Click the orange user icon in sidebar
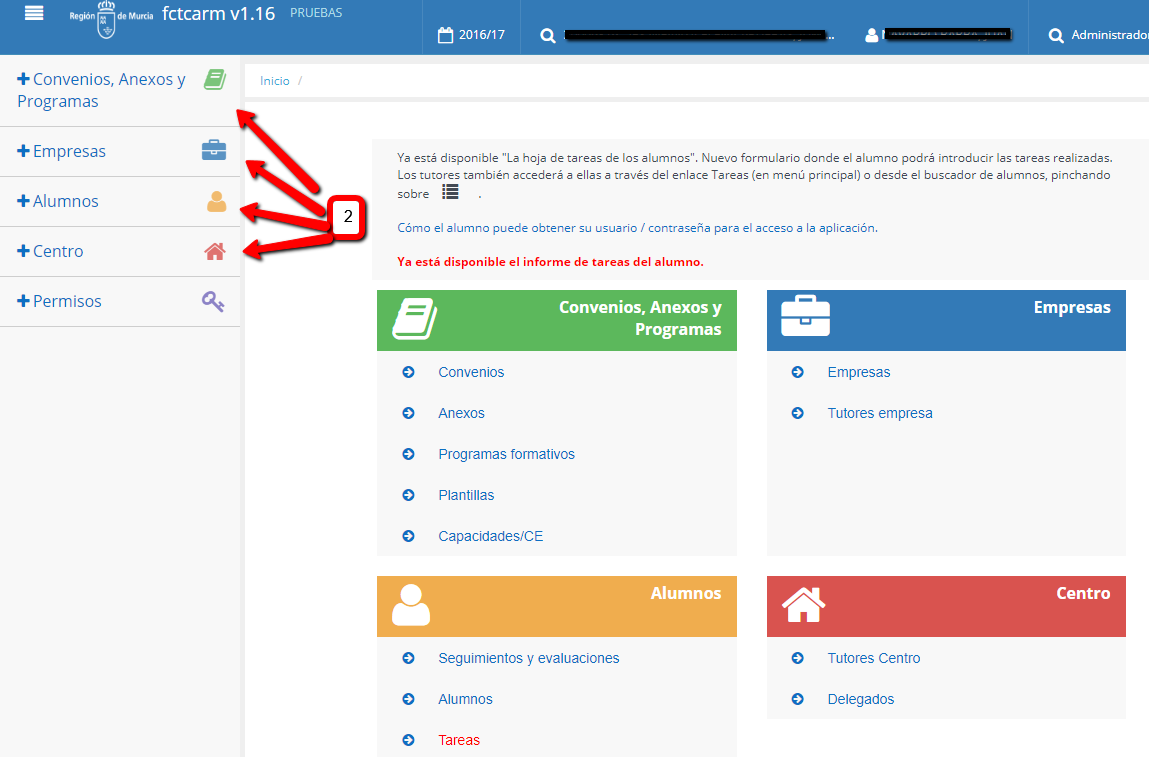Viewport: 1149px width, 757px height. click(216, 202)
